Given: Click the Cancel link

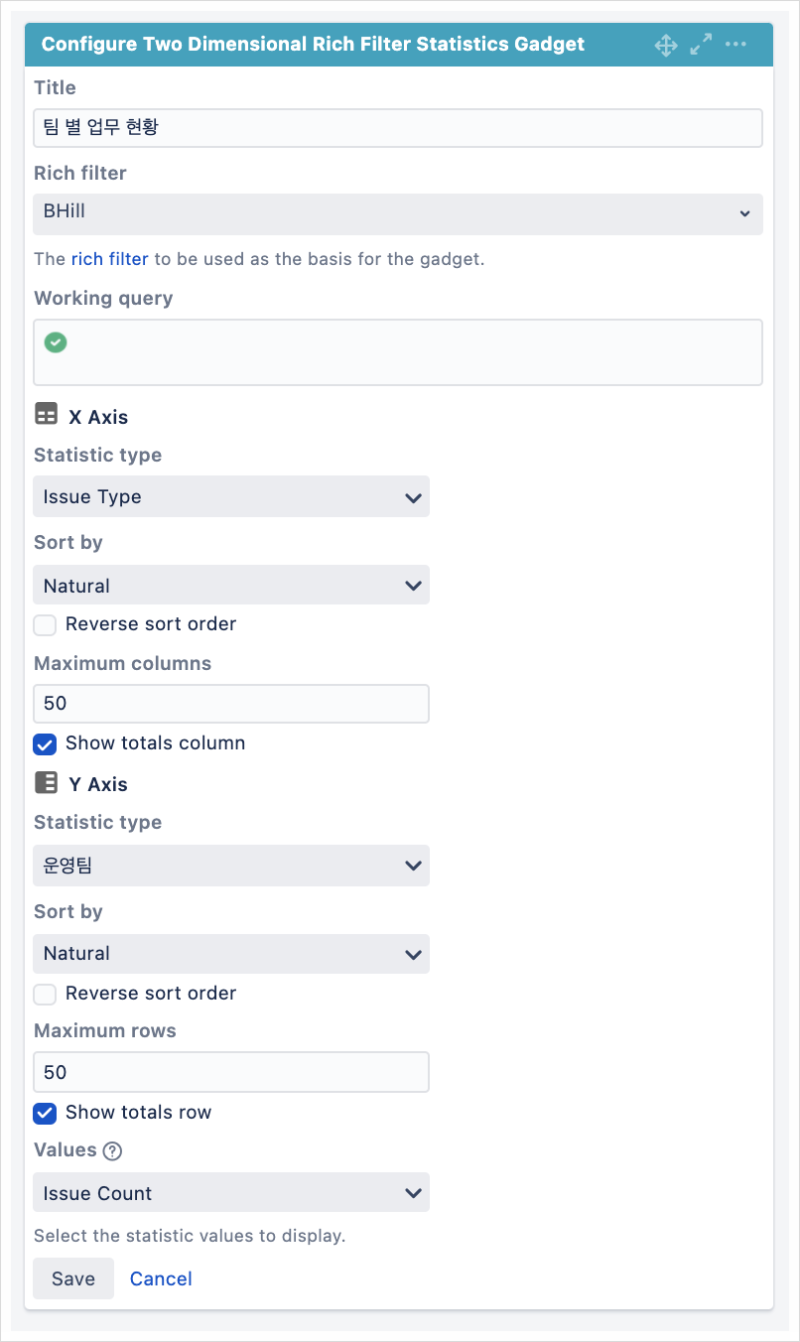Looking at the screenshot, I should (160, 1278).
